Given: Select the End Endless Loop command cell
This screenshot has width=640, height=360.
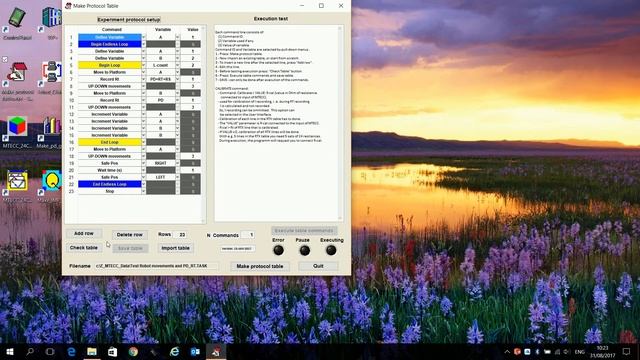Looking at the screenshot, I should (x=109, y=184).
